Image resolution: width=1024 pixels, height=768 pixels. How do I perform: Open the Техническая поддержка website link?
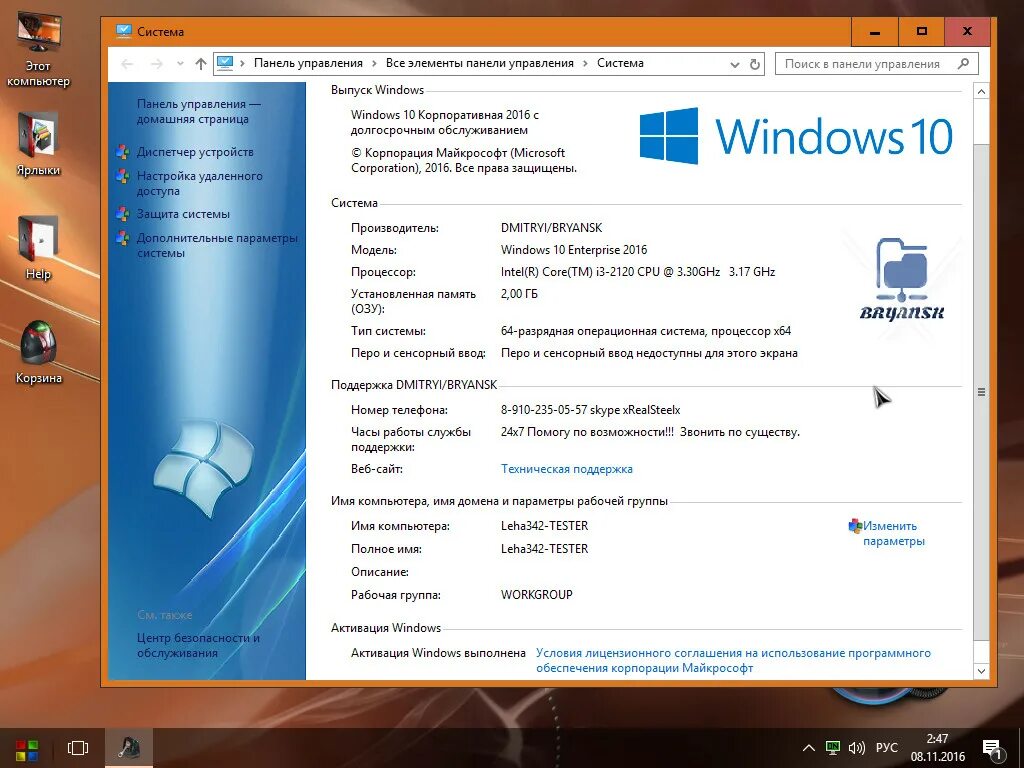567,469
